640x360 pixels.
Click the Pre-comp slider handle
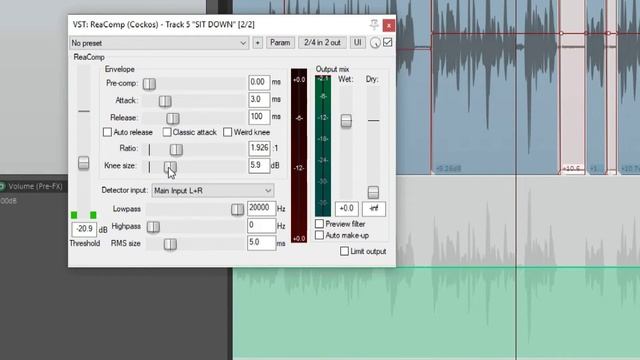(x=149, y=84)
